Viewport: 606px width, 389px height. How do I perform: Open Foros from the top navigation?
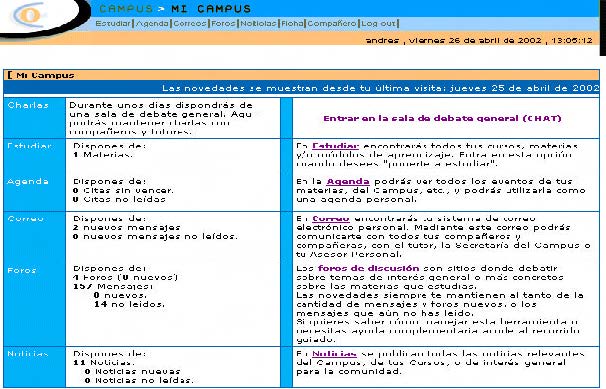pyautogui.click(x=223, y=24)
